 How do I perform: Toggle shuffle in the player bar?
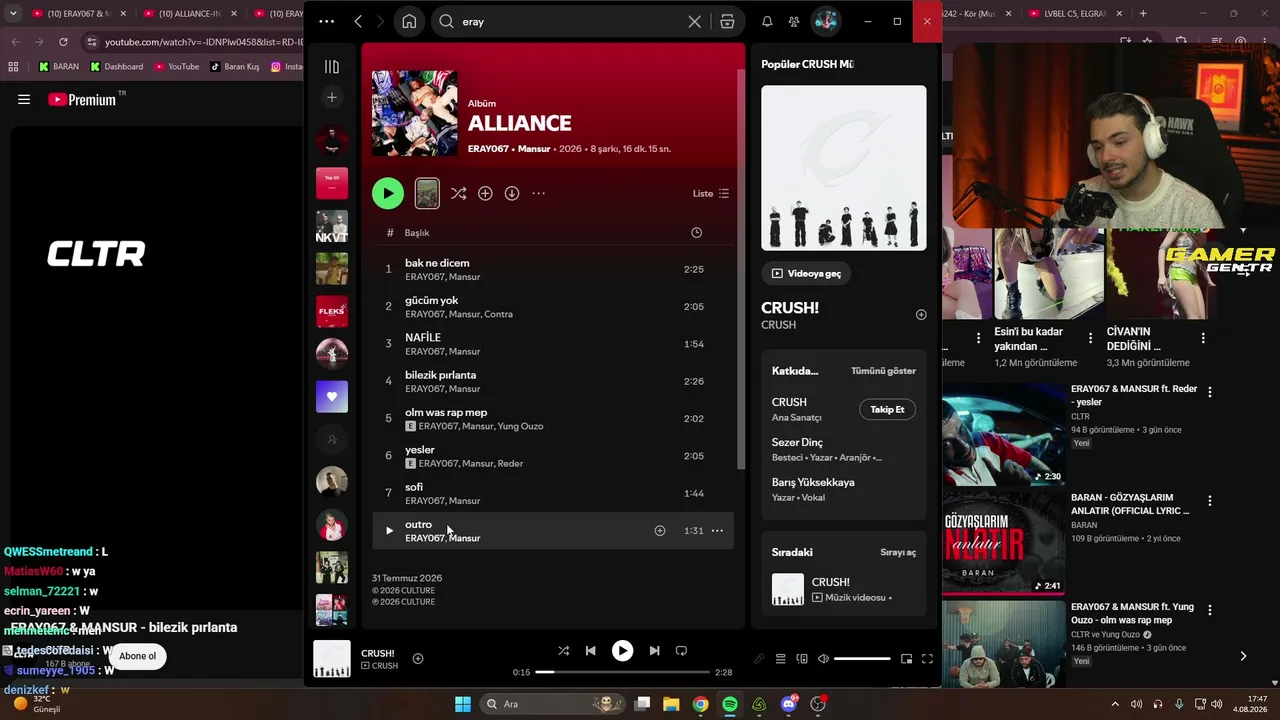coord(563,651)
